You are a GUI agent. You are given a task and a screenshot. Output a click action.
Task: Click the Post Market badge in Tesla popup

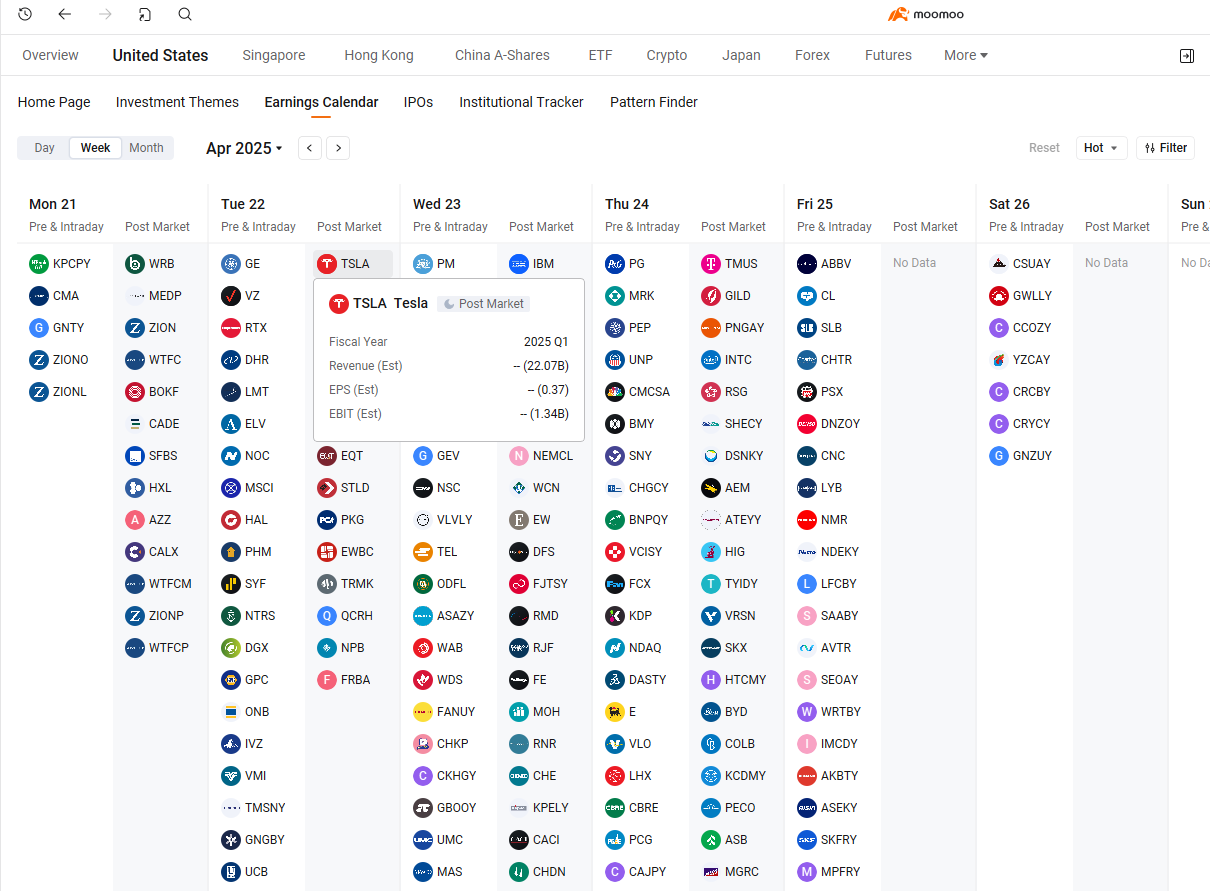pyautogui.click(x=483, y=304)
